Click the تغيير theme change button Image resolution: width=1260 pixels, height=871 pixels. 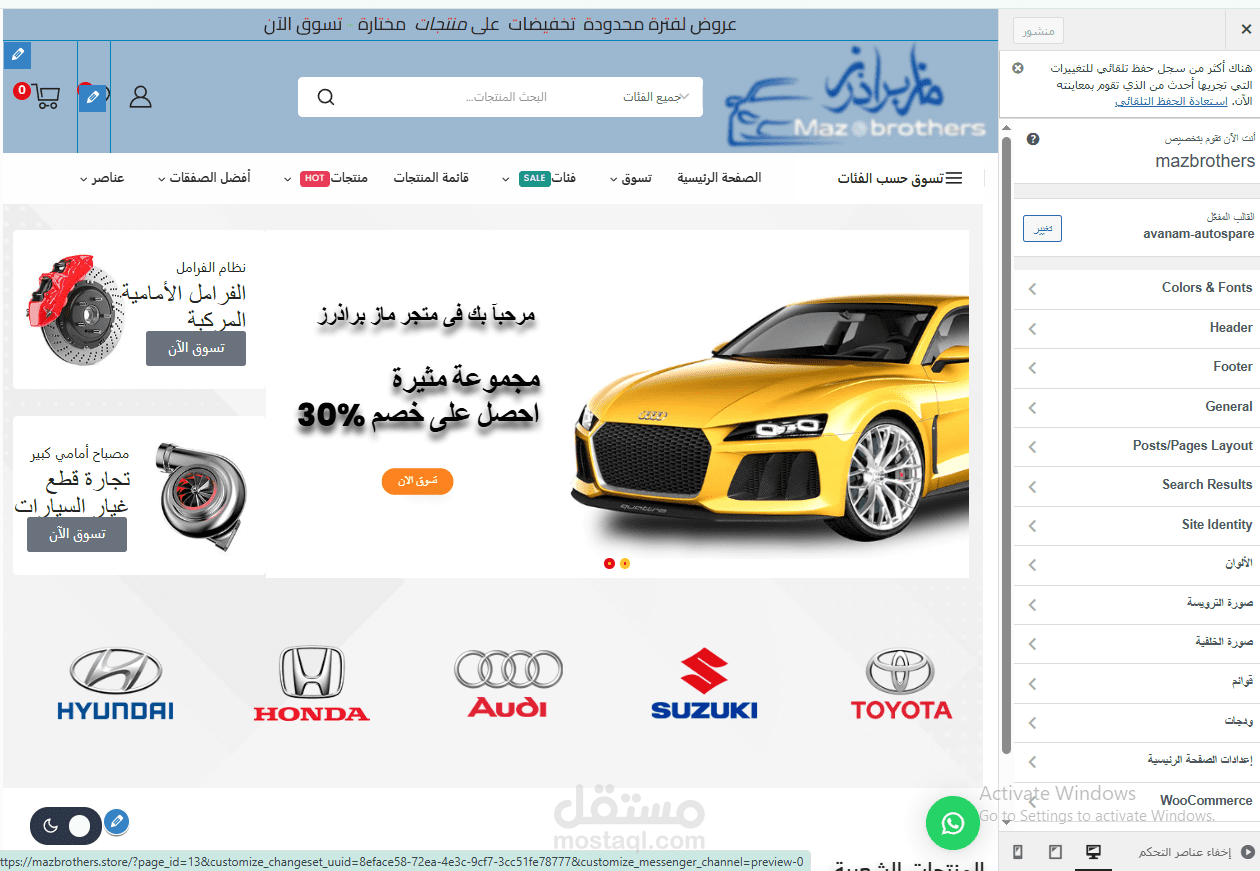coord(1042,228)
